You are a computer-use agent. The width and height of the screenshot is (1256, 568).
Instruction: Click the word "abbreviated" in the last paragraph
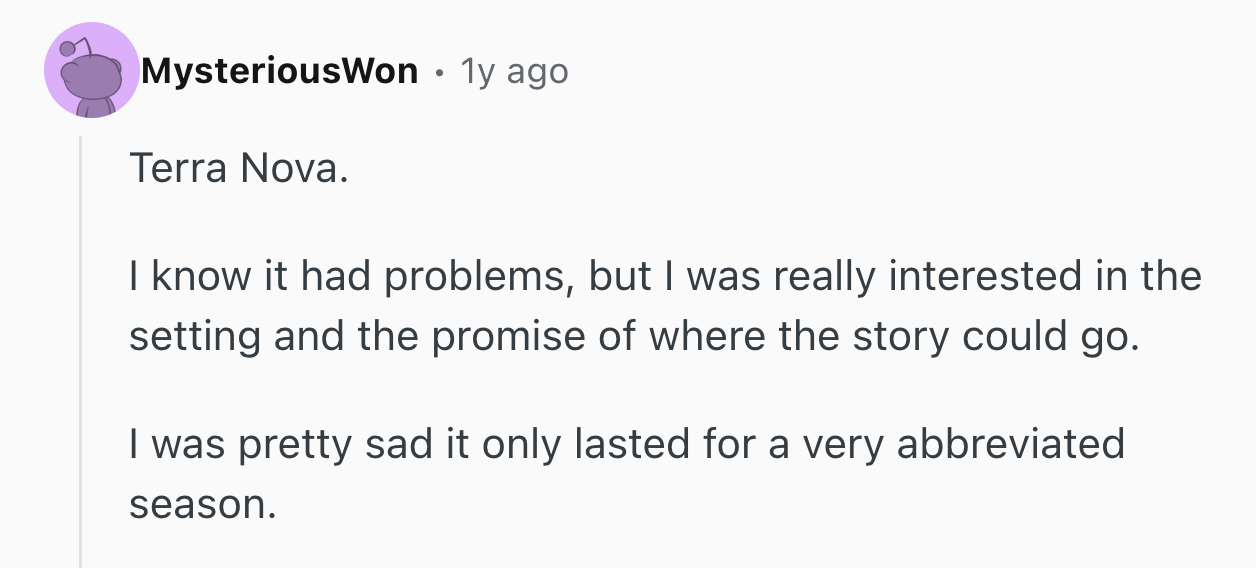tap(1010, 443)
